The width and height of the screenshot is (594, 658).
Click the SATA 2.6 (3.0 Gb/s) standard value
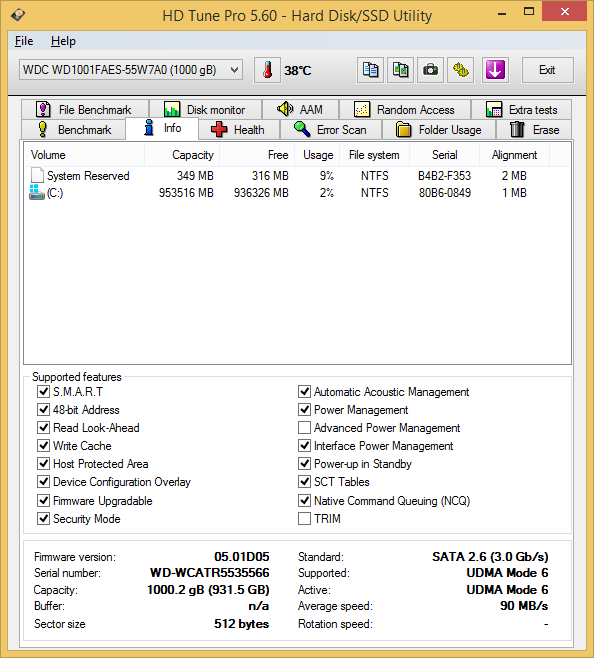coord(490,556)
